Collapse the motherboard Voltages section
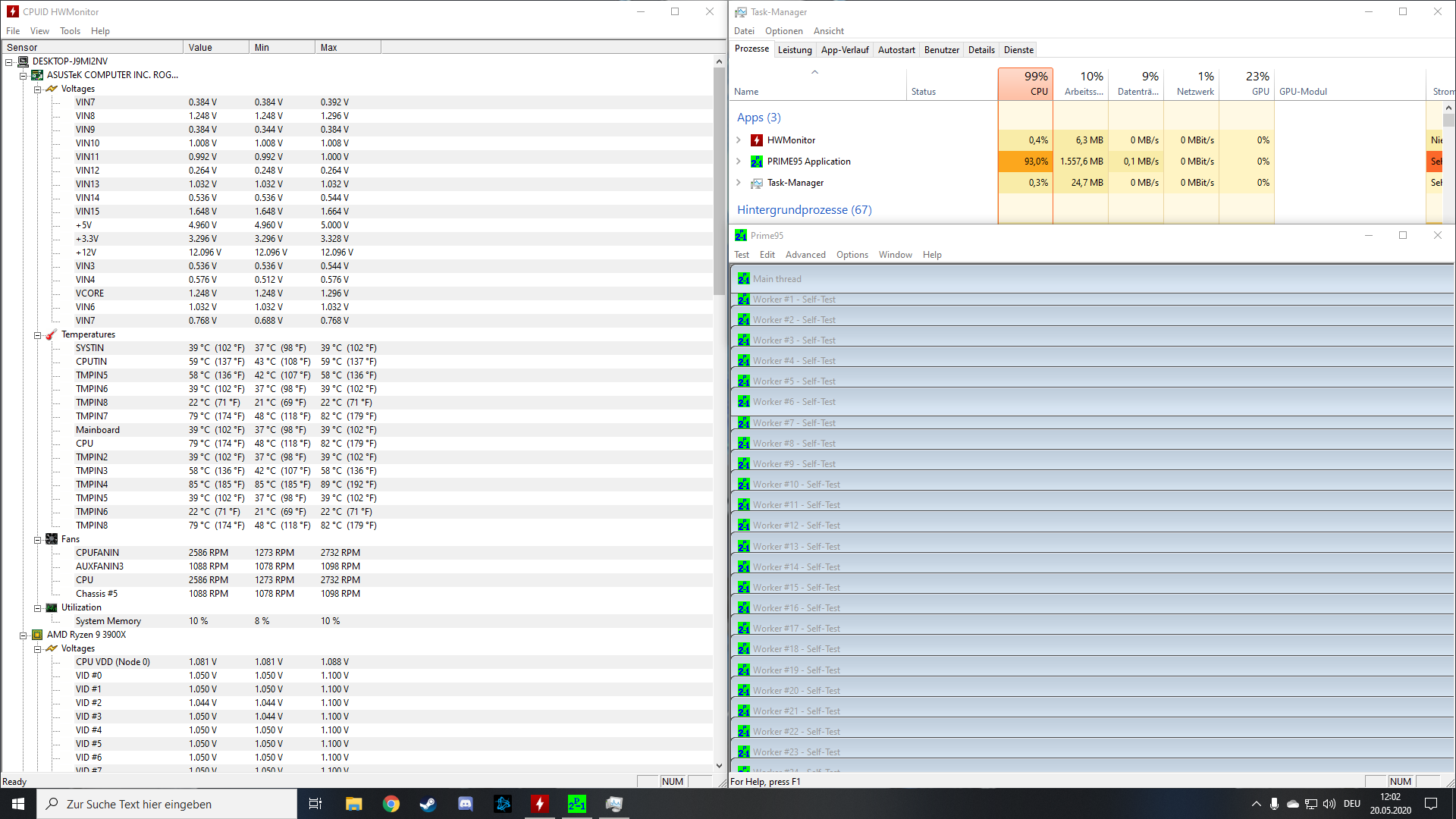Screen dimensions: 1456x819 point(37,89)
